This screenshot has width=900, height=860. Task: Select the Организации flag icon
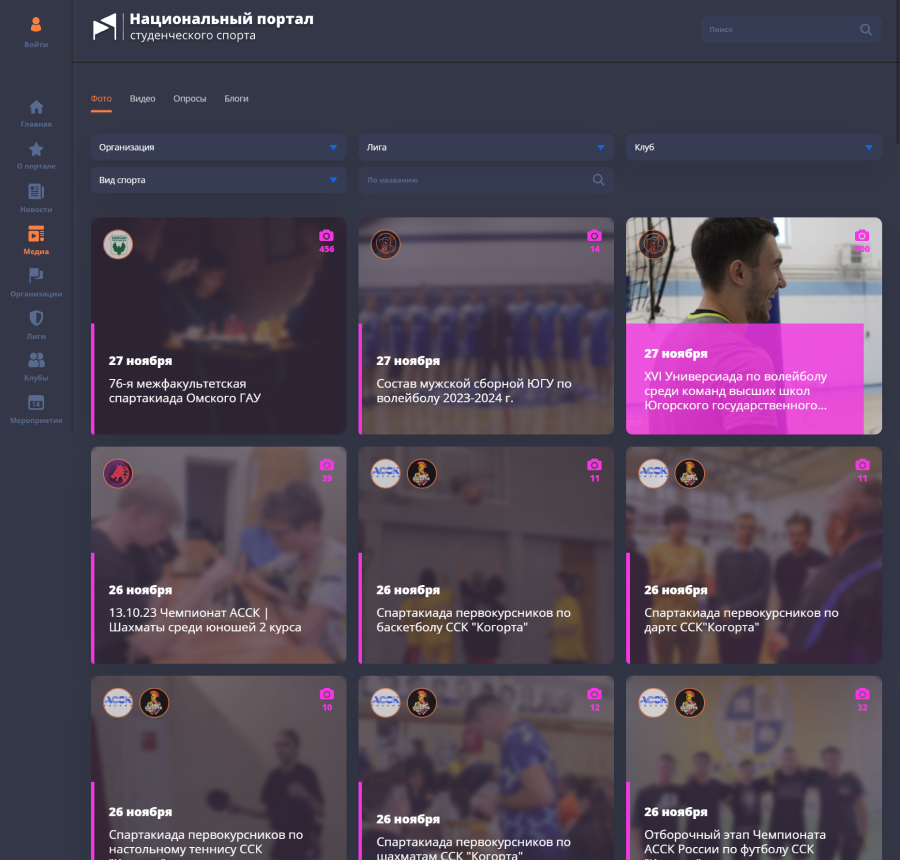(36, 276)
